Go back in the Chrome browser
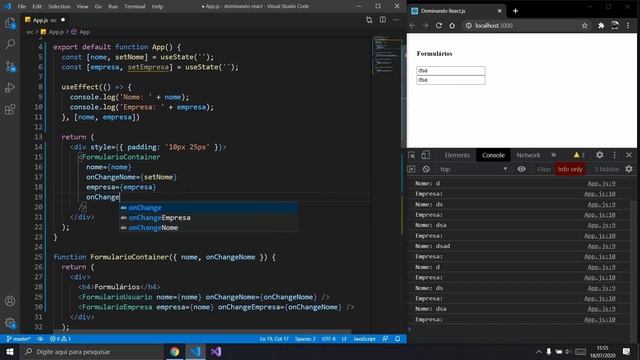The image size is (640, 360). tap(412, 25)
